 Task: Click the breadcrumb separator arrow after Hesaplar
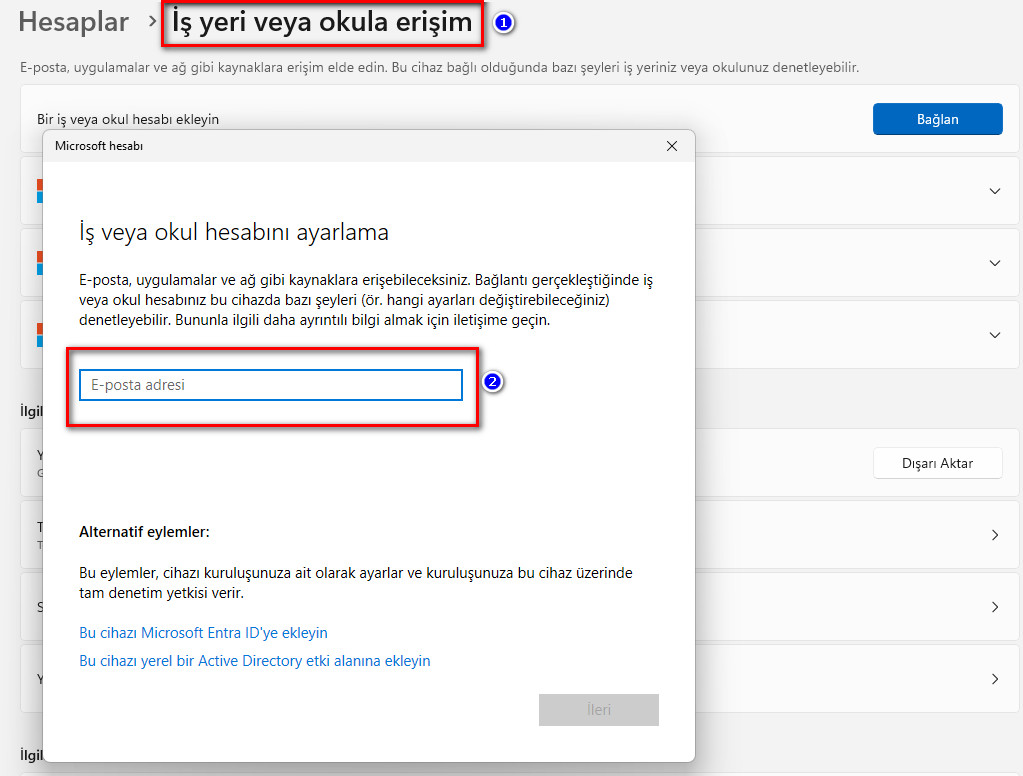tap(152, 22)
